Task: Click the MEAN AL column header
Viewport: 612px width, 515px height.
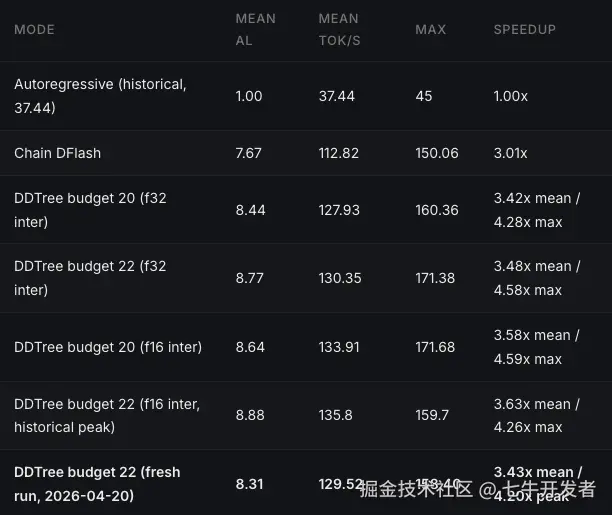Action: (255, 30)
